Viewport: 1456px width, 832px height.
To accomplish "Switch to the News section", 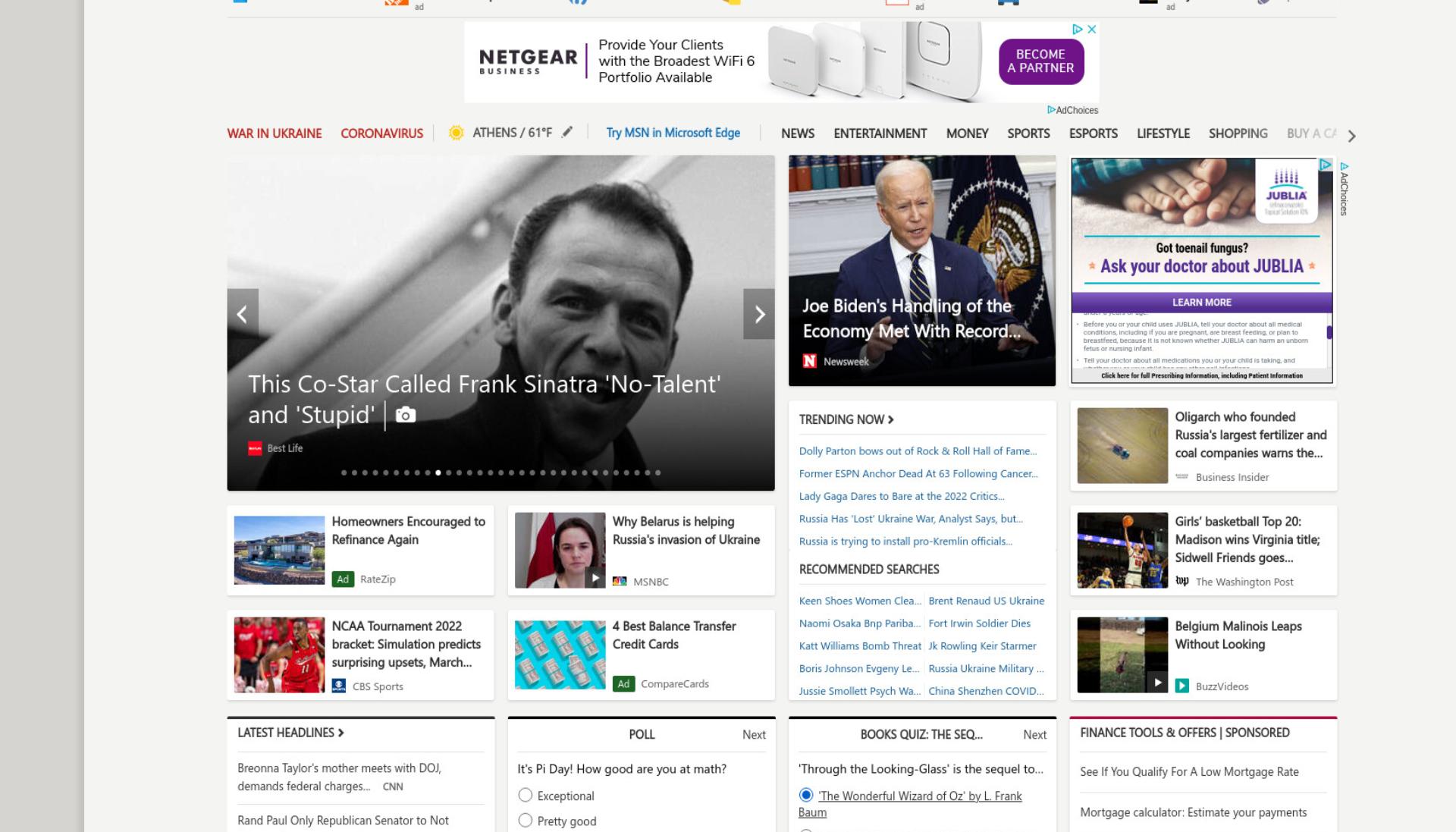I will pyautogui.click(x=798, y=133).
